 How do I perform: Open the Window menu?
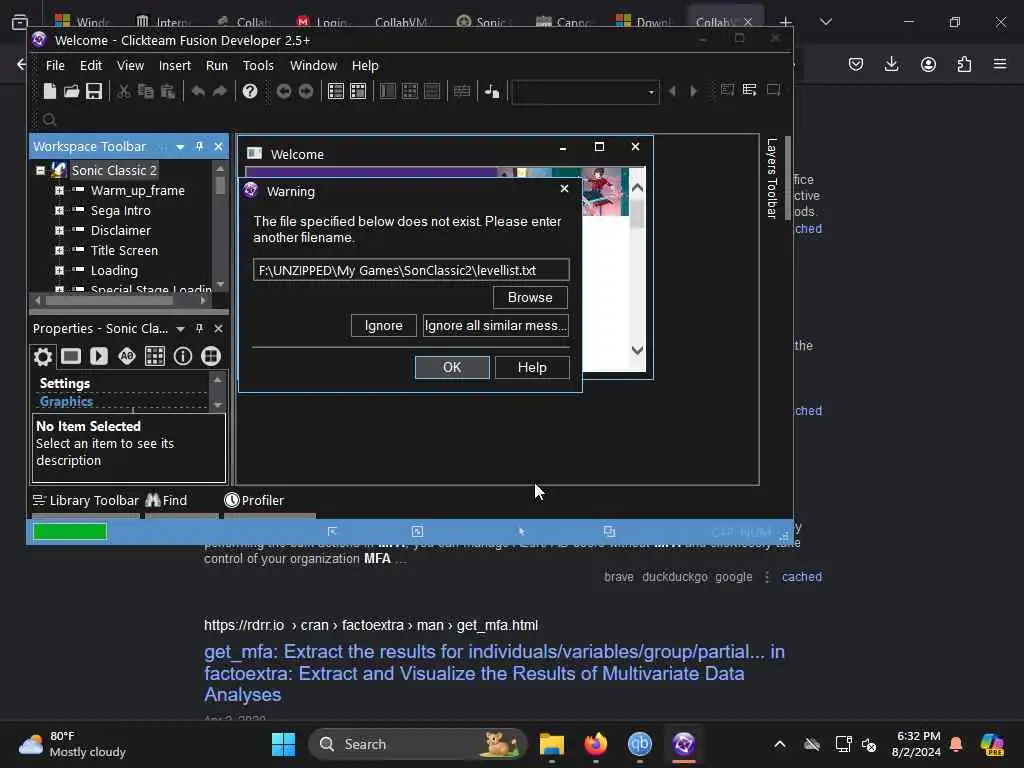[x=313, y=65]
